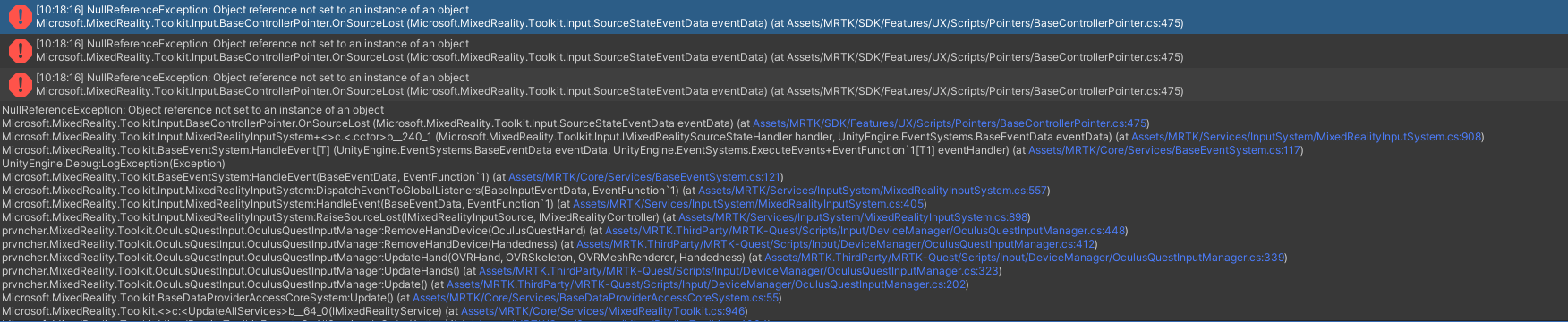Open the BaseEventSystem.cs:117 link
Image resolution: width=1568 pixels, height=322 pixels.
1163,150
